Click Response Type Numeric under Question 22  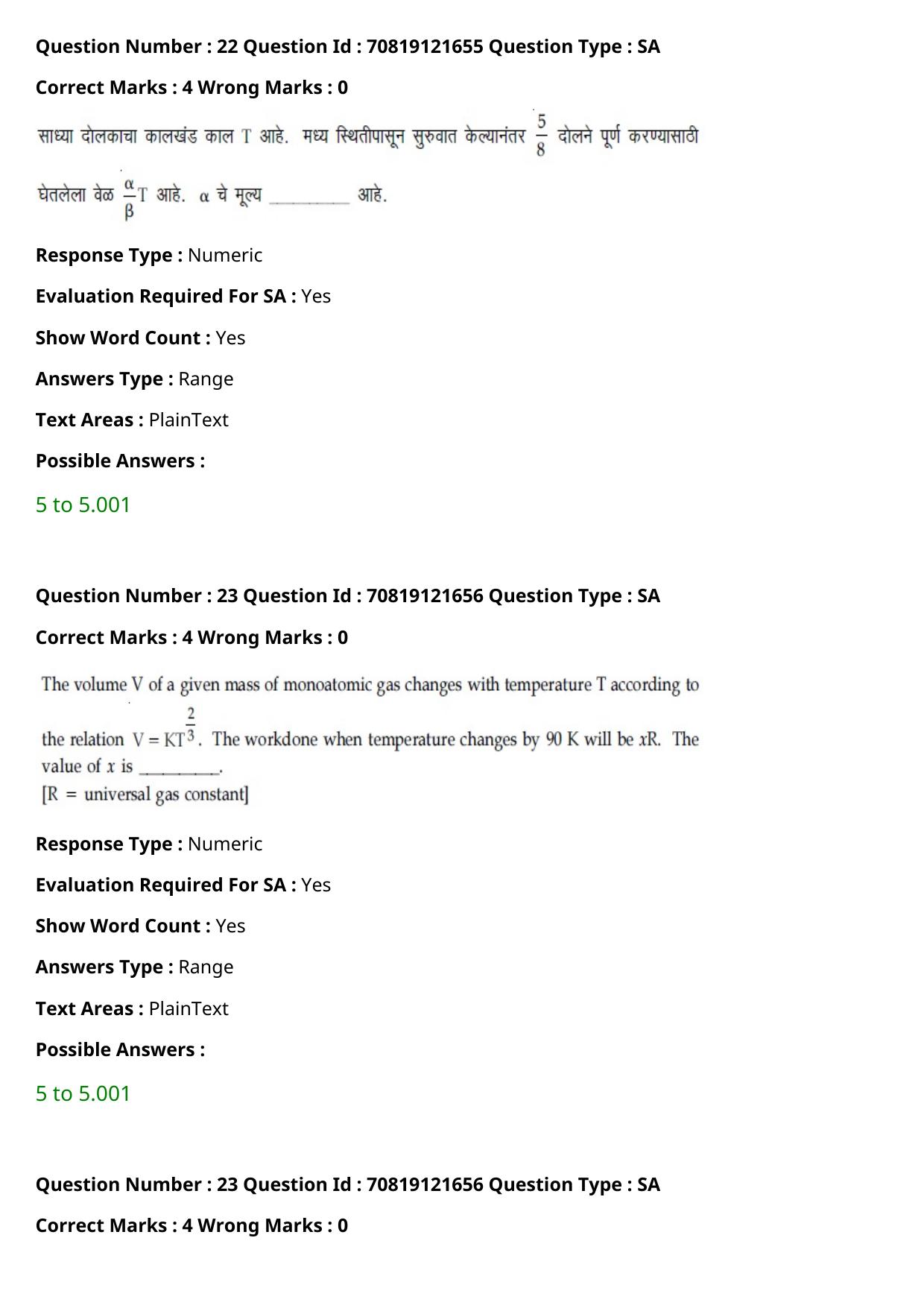[x=149, y=255]
